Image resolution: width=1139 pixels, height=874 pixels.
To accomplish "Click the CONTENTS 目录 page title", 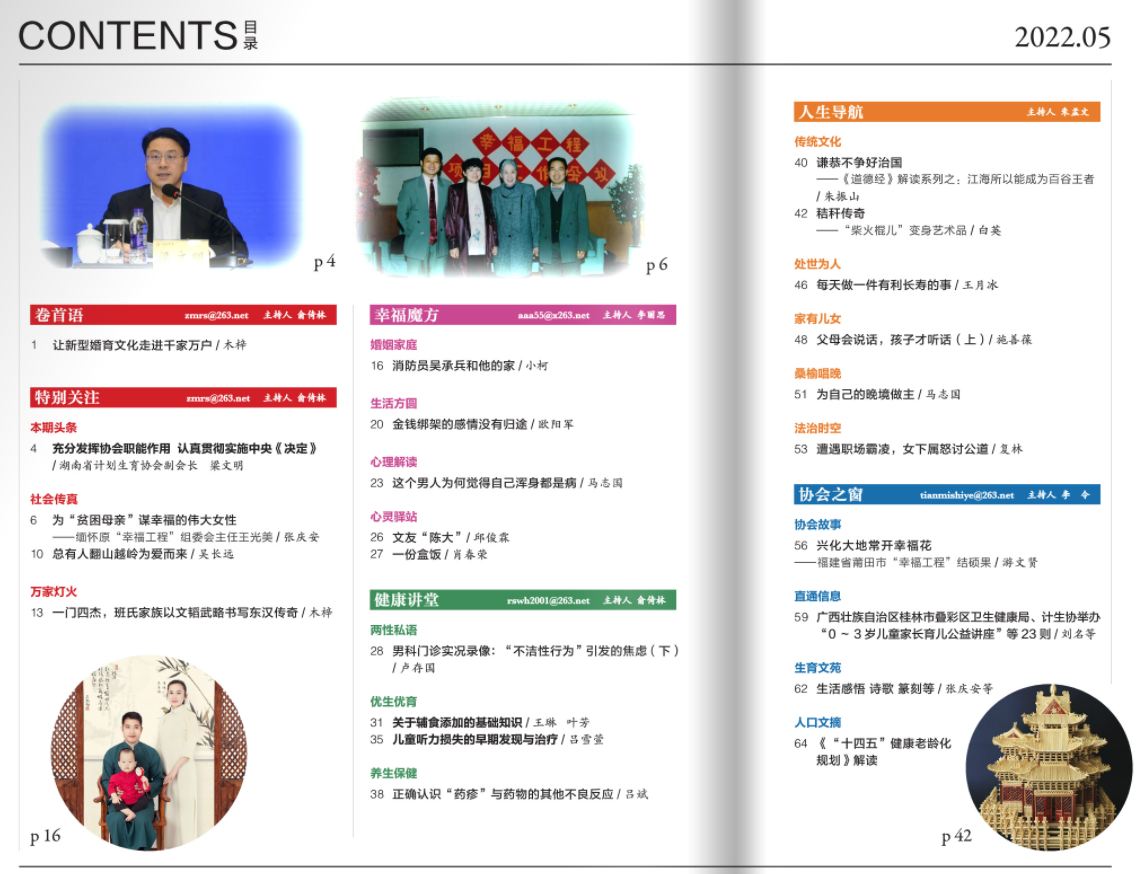I will pyautogui.click(x=138, y=35).
